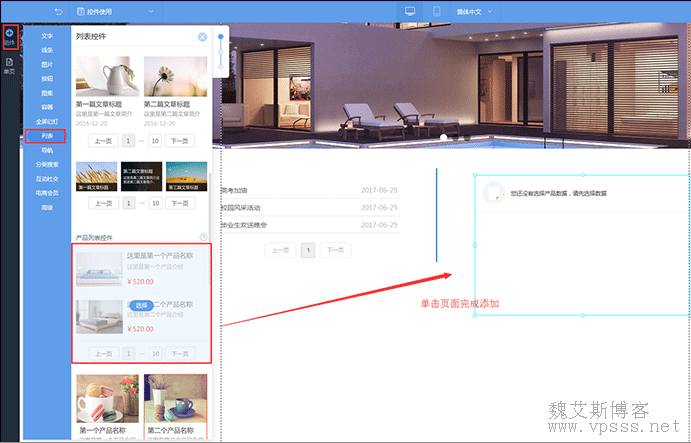Click the blue 选择 button on product list
Image resolution: width=691 pixels, height=443 pixels.
[x=141, y=305]
